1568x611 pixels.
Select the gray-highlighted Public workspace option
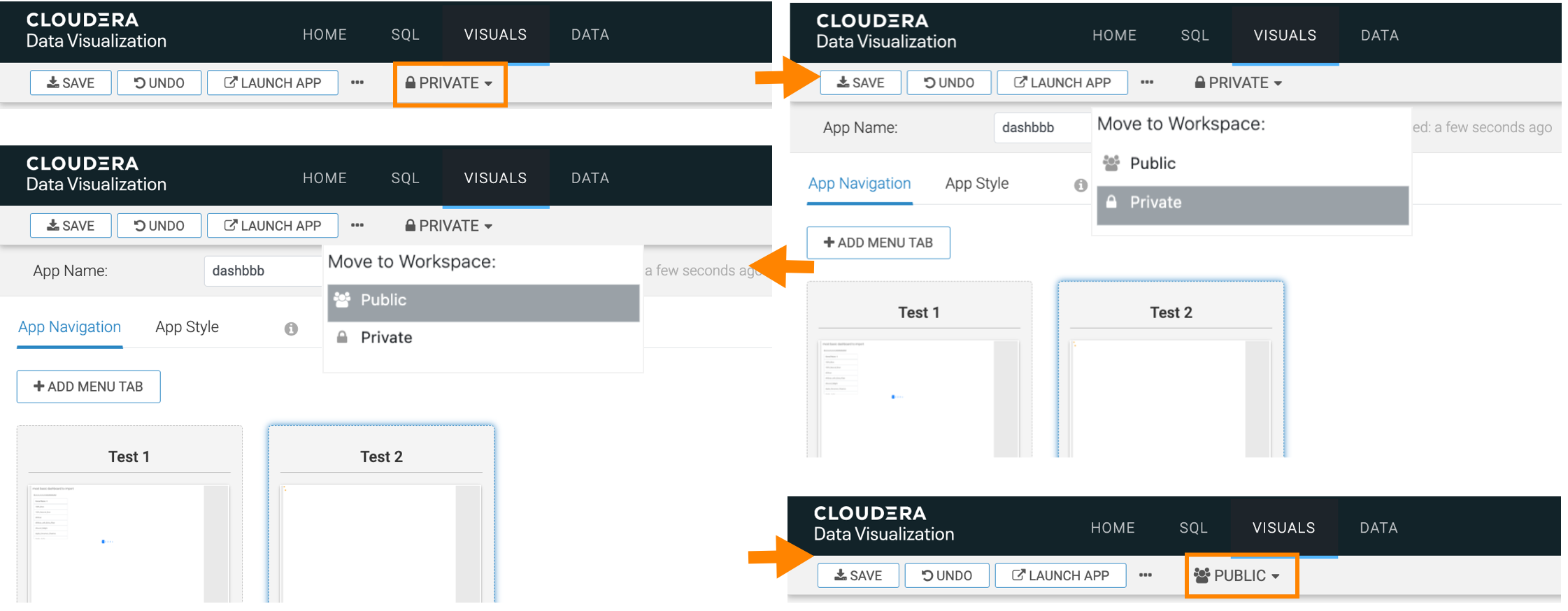(483, 301)
